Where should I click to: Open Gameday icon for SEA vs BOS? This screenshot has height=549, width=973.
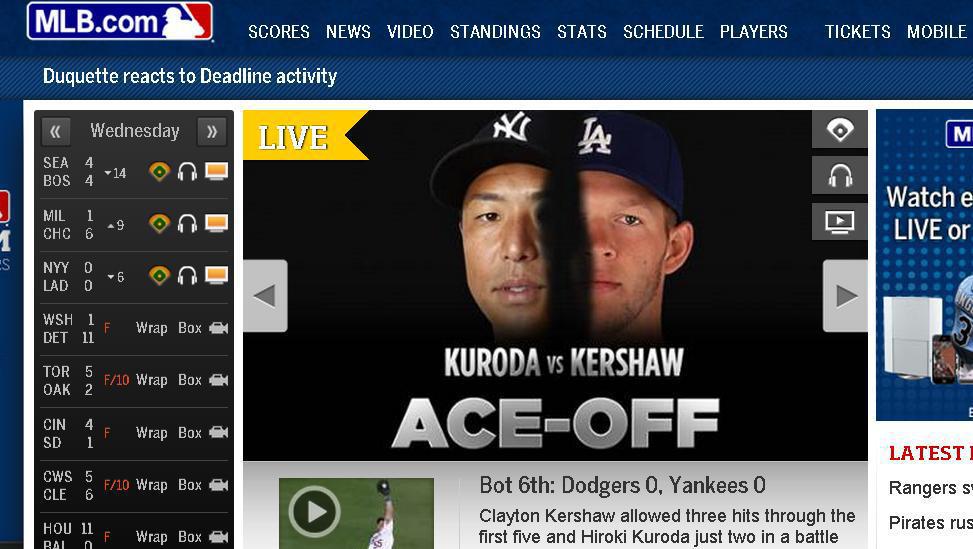tap(159, 171)
